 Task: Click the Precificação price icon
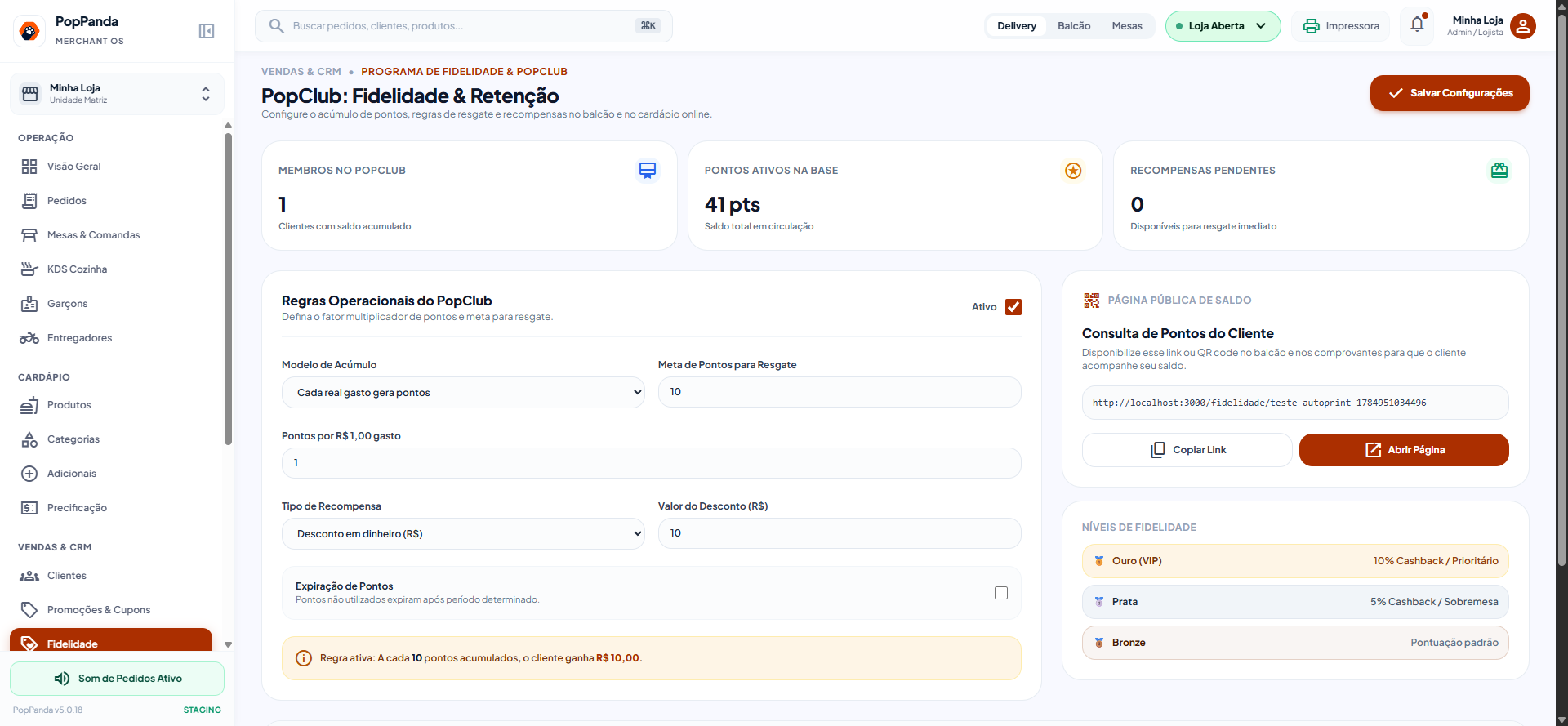pyautogui.click(x=29, y=508)
